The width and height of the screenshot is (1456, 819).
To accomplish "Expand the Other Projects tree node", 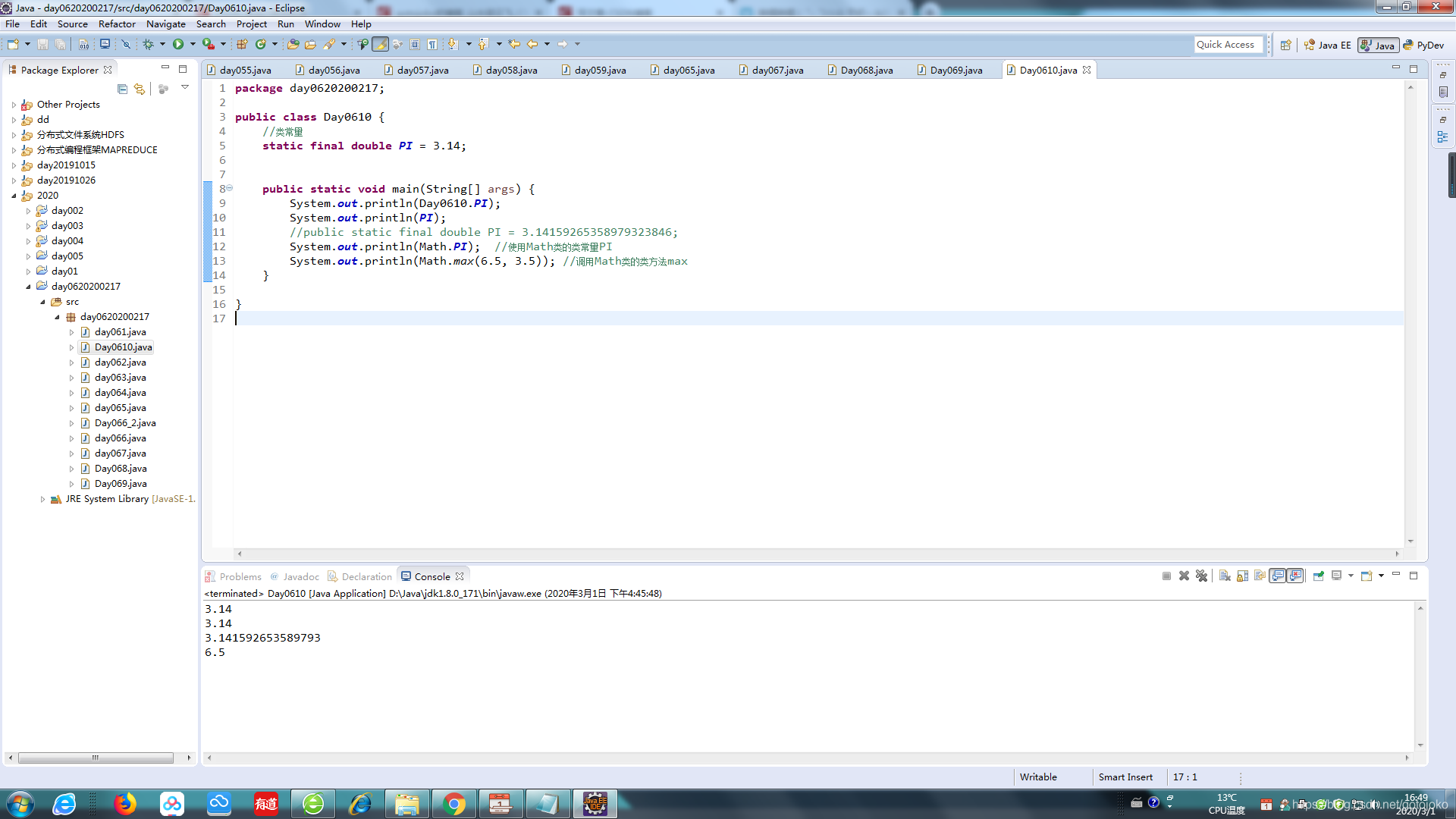I will pyautogui.click(x=14, y=105).
